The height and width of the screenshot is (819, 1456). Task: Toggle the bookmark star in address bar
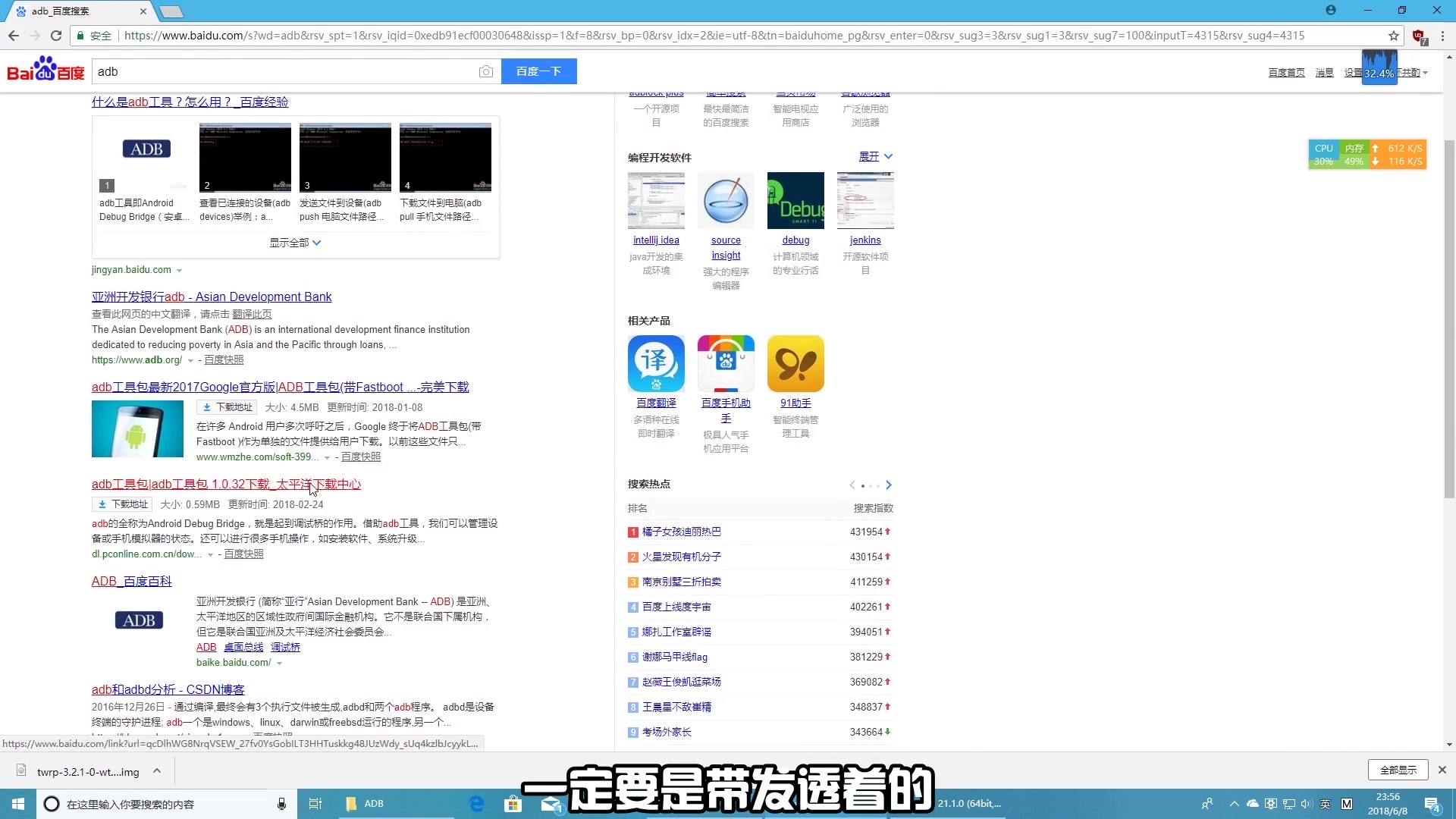[1393, 35]
